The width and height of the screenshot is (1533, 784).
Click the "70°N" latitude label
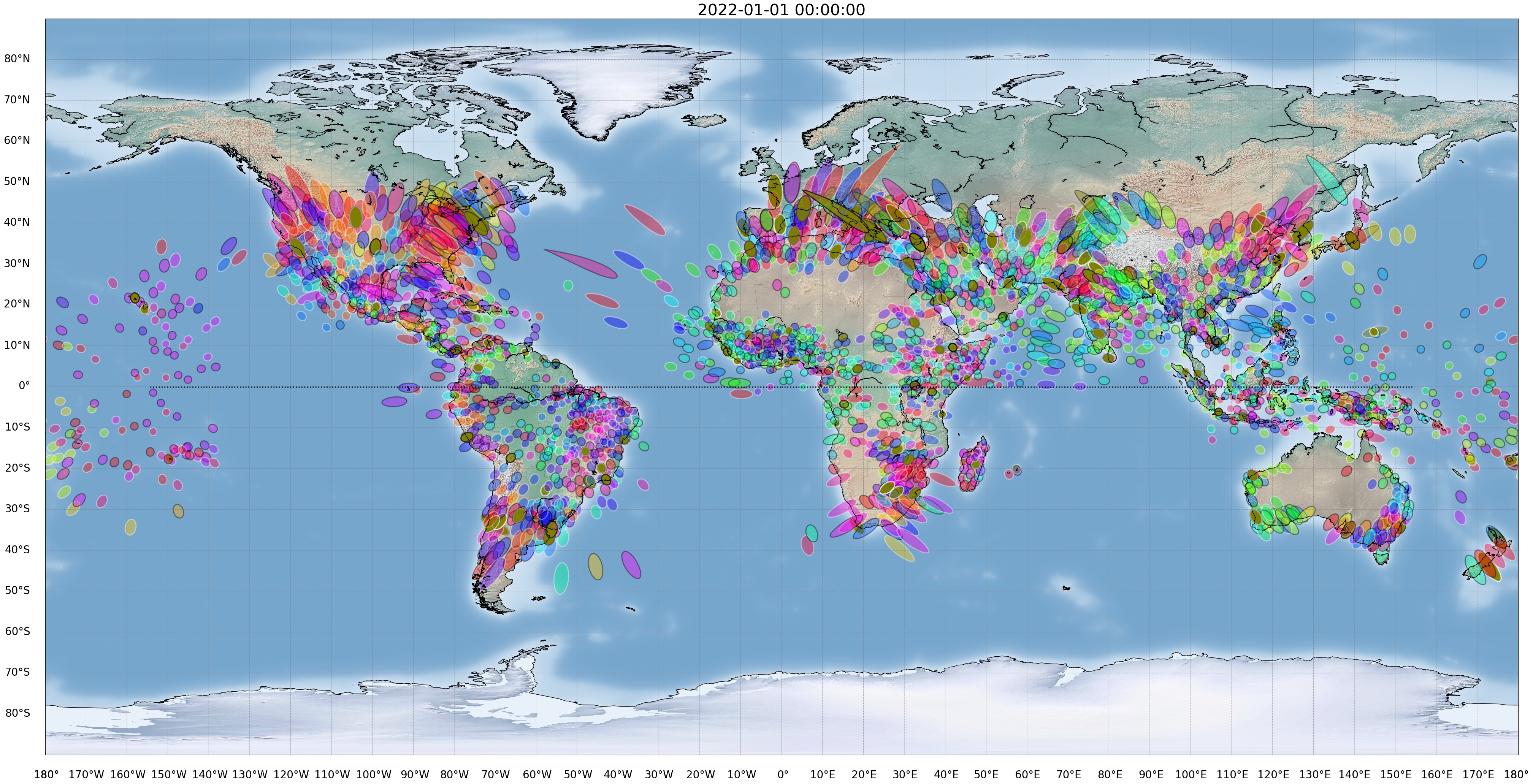click(x=17, y=99)
